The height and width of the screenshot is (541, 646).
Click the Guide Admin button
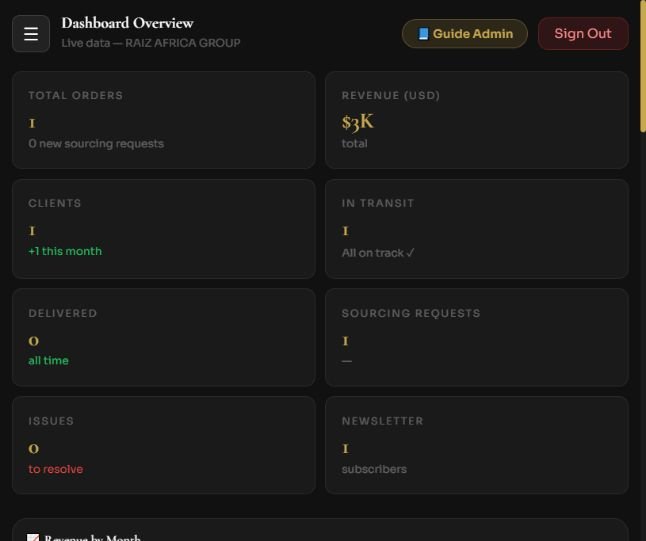[x=465, y=34]
